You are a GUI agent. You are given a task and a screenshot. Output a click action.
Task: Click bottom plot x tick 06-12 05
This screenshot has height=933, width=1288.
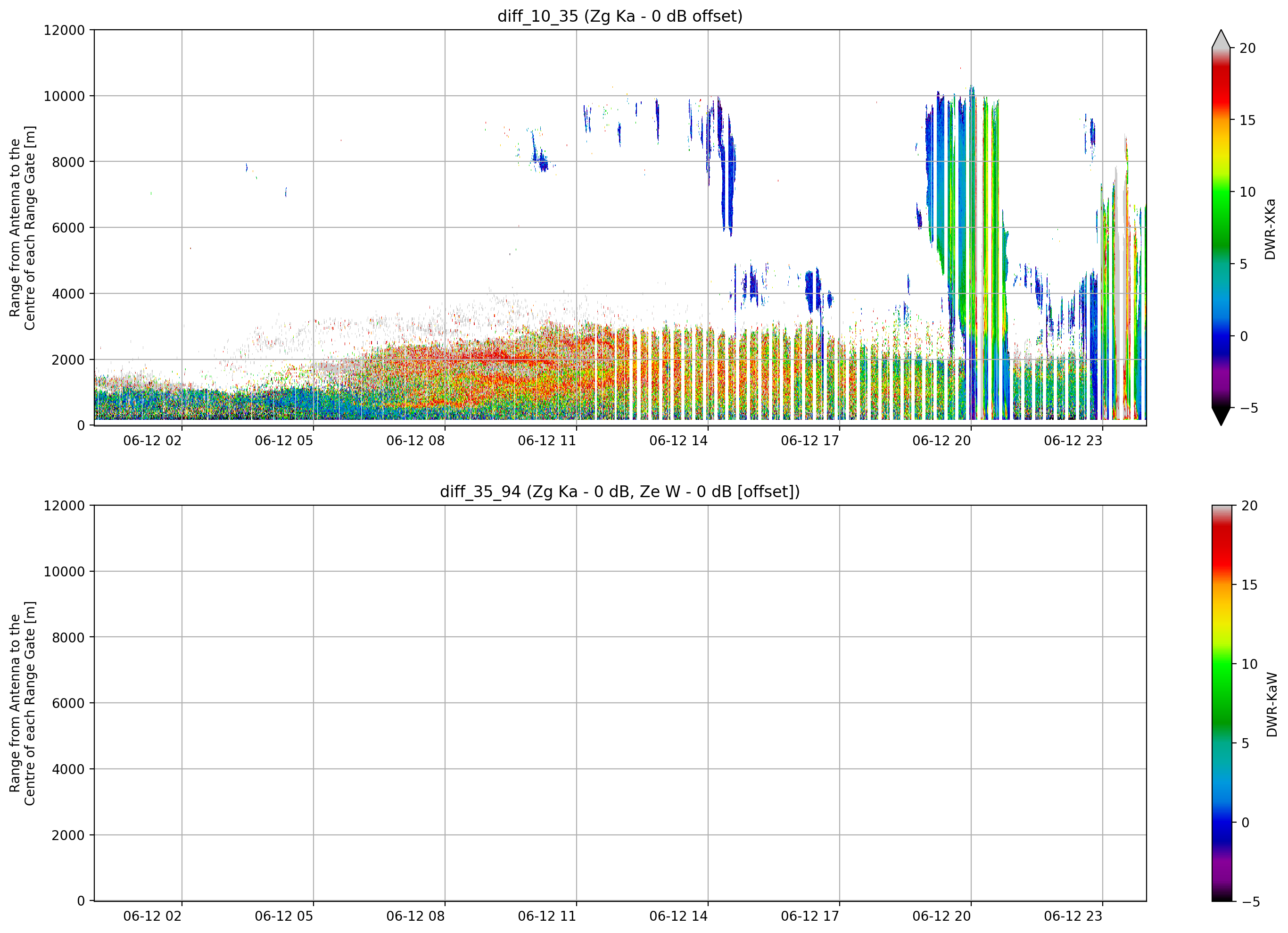[x=284, y=916]
